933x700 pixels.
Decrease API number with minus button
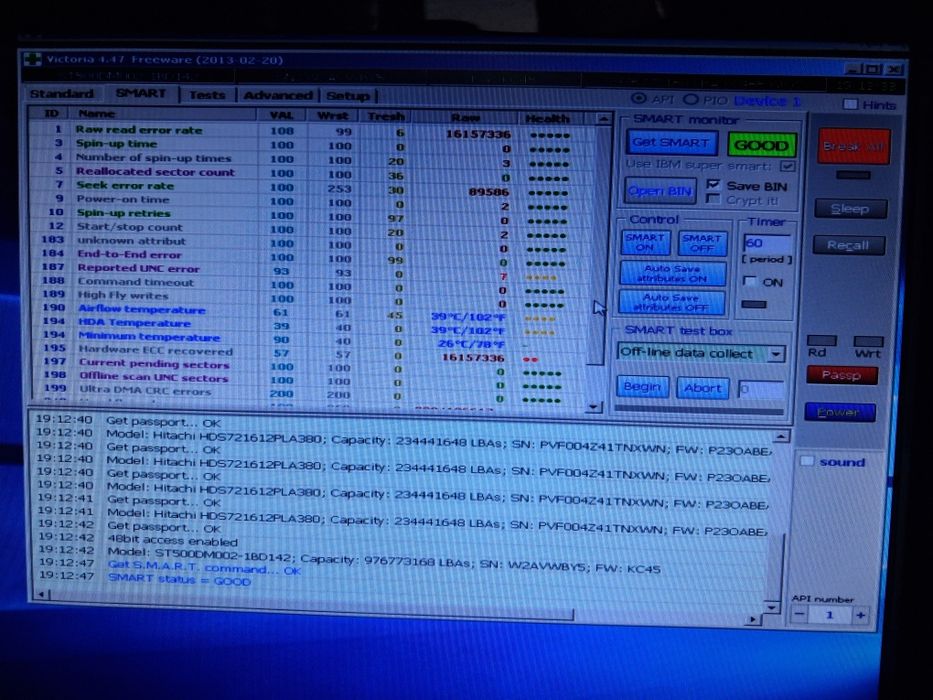pos(799,615)
